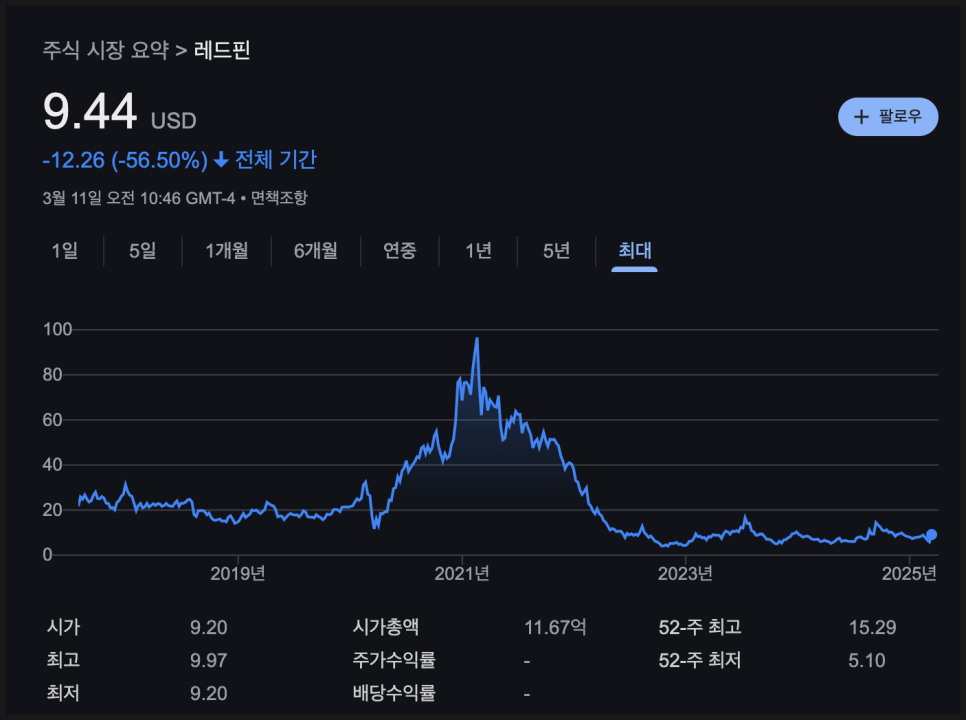
Task: Choose the 연중 year-to-date tab
Action: [400, 251]
